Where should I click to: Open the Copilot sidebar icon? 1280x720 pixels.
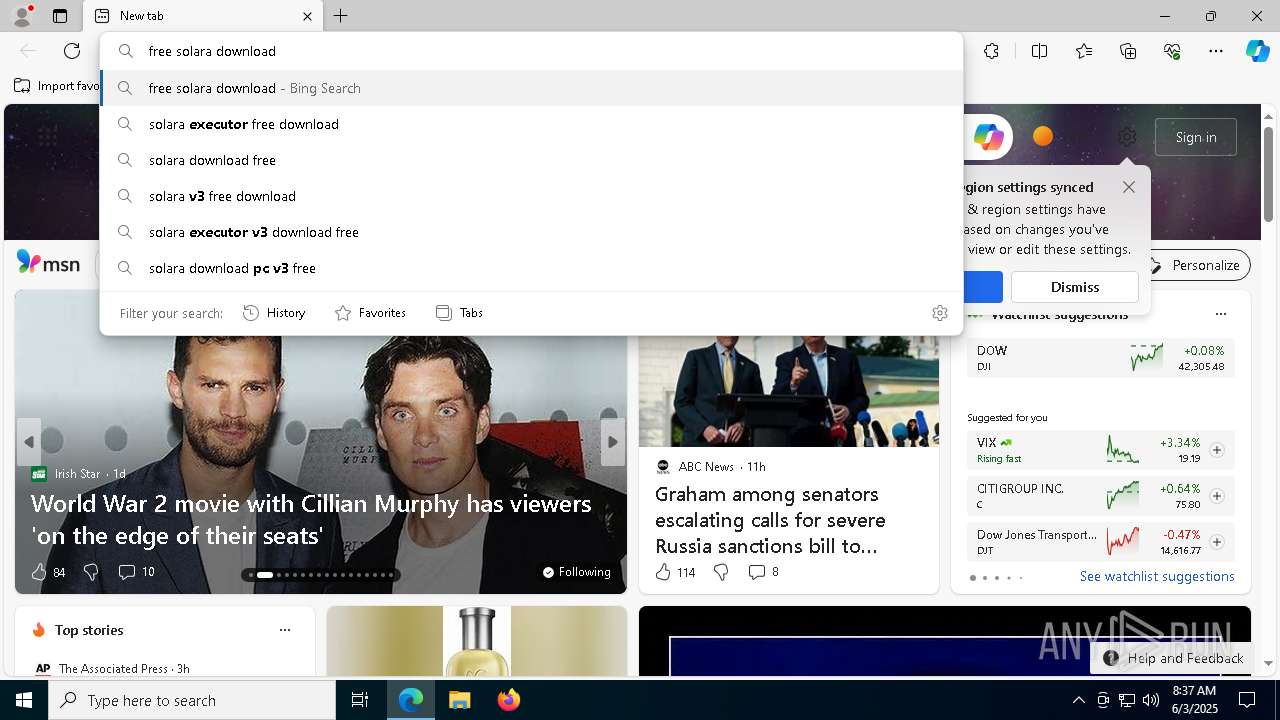[x=1257, y=51]
